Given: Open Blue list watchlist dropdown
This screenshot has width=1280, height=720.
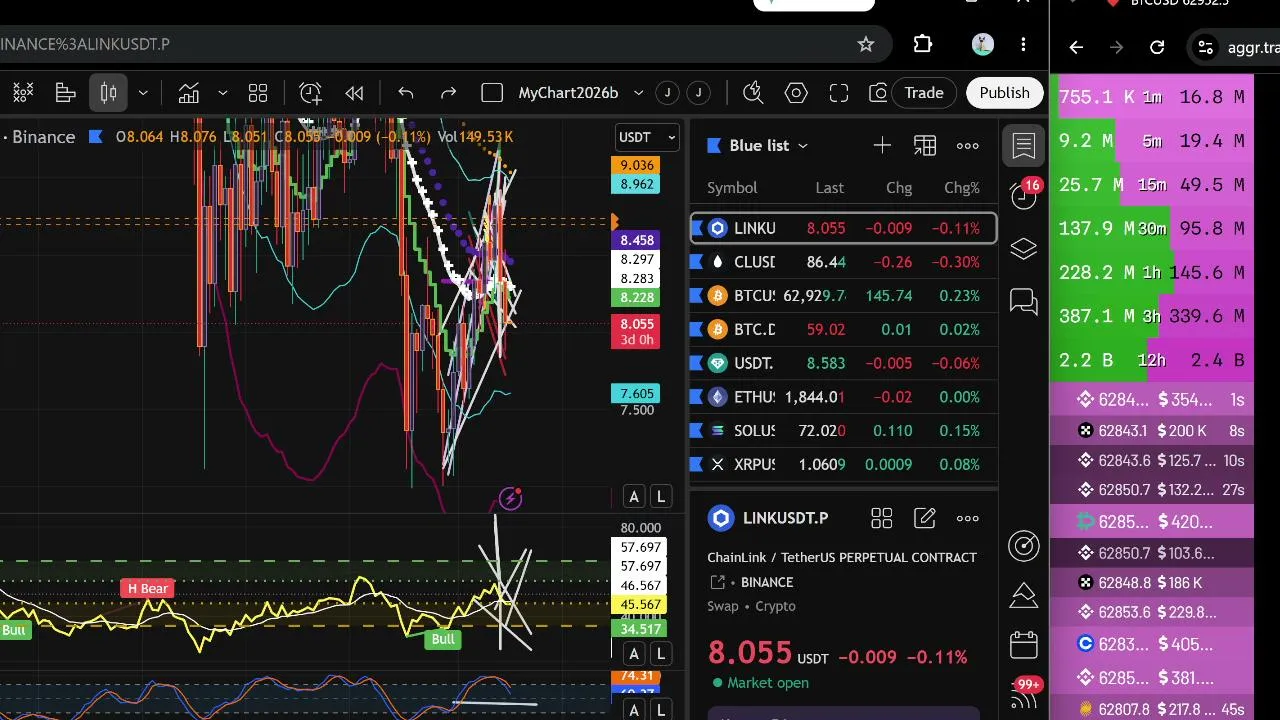Looking at the screenshot, I should 758,146.
